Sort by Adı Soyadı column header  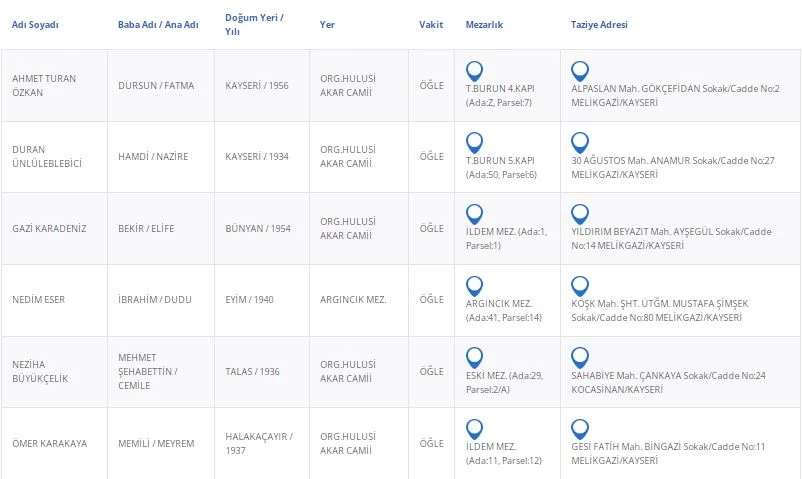tap(35, 25)
